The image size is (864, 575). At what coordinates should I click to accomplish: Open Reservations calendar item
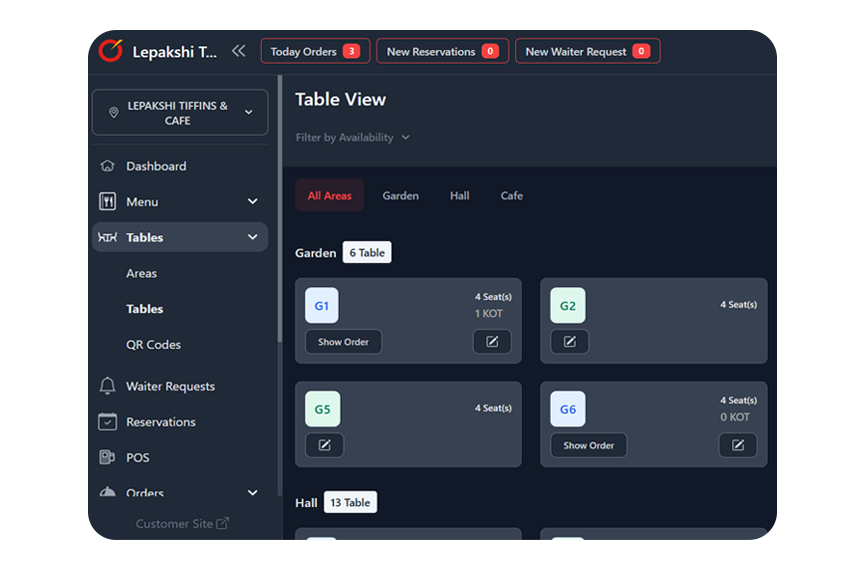pos(160,422)
